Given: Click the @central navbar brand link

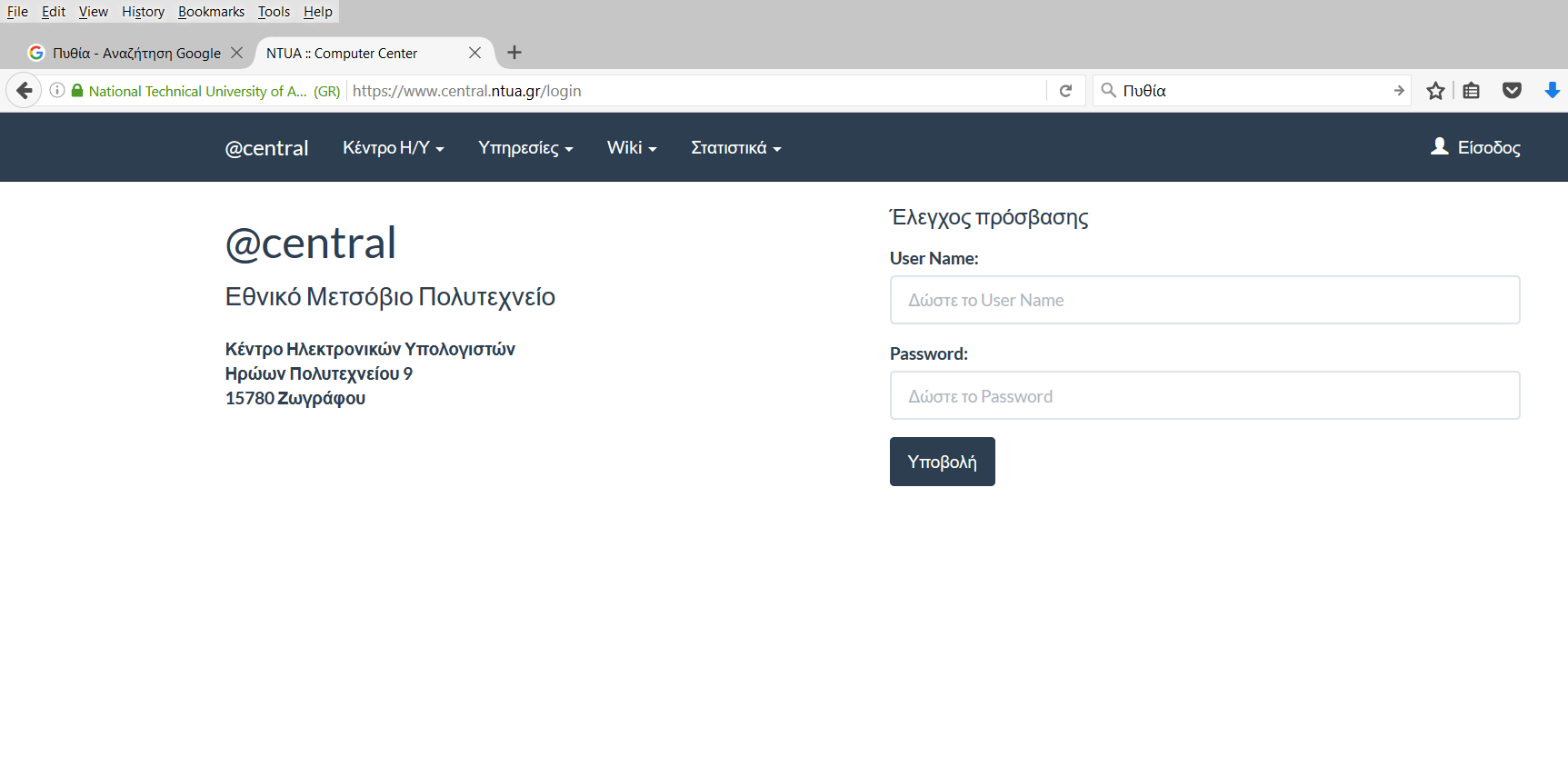Looking at the screenshot, I should (267, 148).
